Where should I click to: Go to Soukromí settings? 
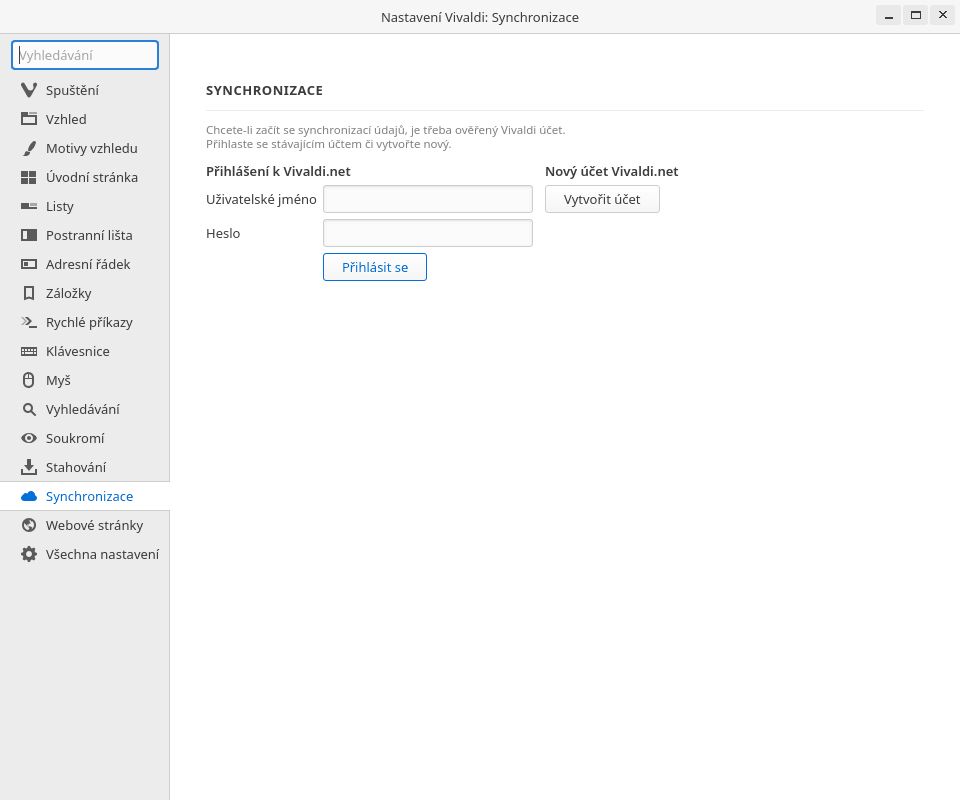84,438
